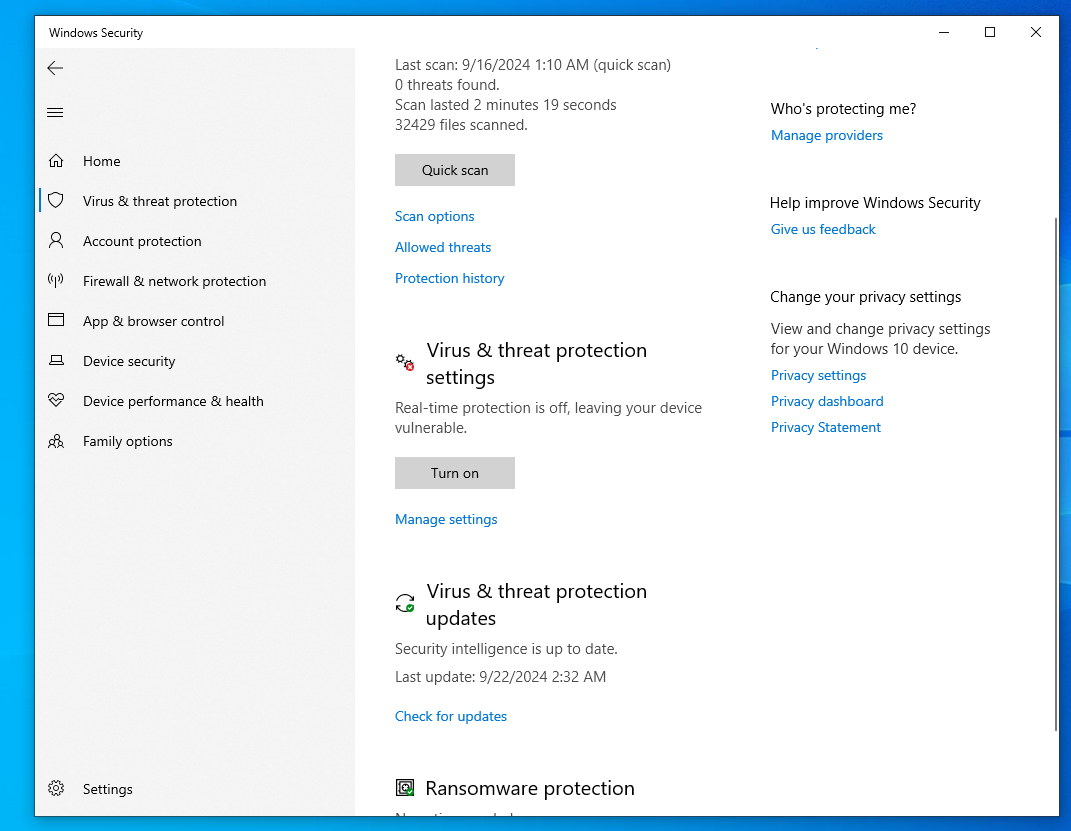Open Manage settings link

pos(446,519)
